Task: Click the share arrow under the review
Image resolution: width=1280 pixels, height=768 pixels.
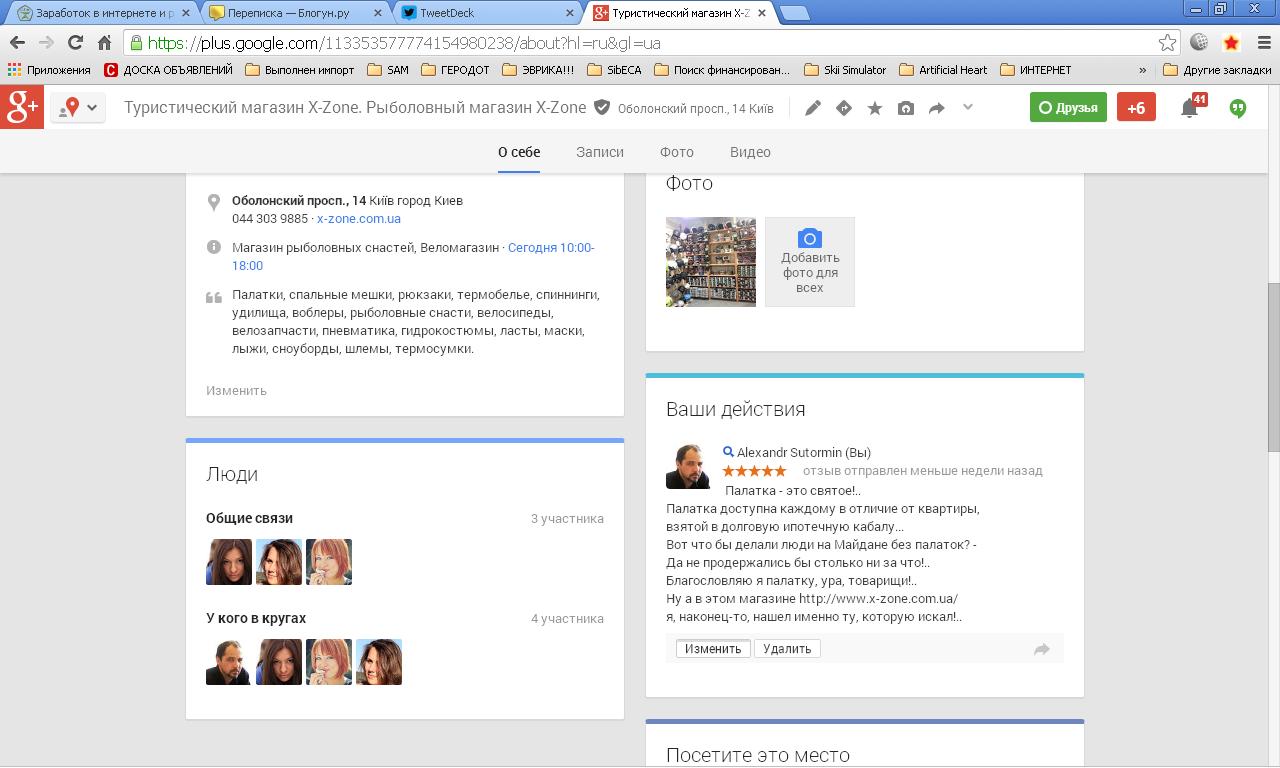Action: point(1042,649)
